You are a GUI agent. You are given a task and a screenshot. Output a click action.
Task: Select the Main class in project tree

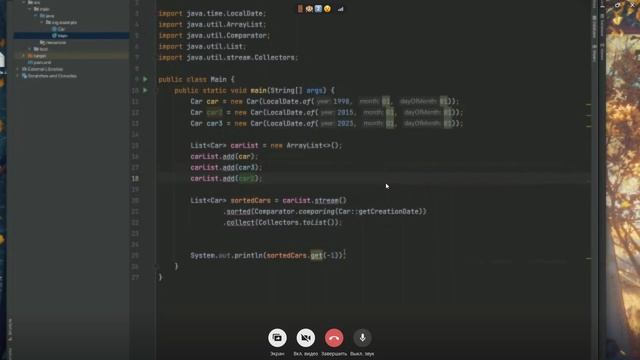pos(62,36)
